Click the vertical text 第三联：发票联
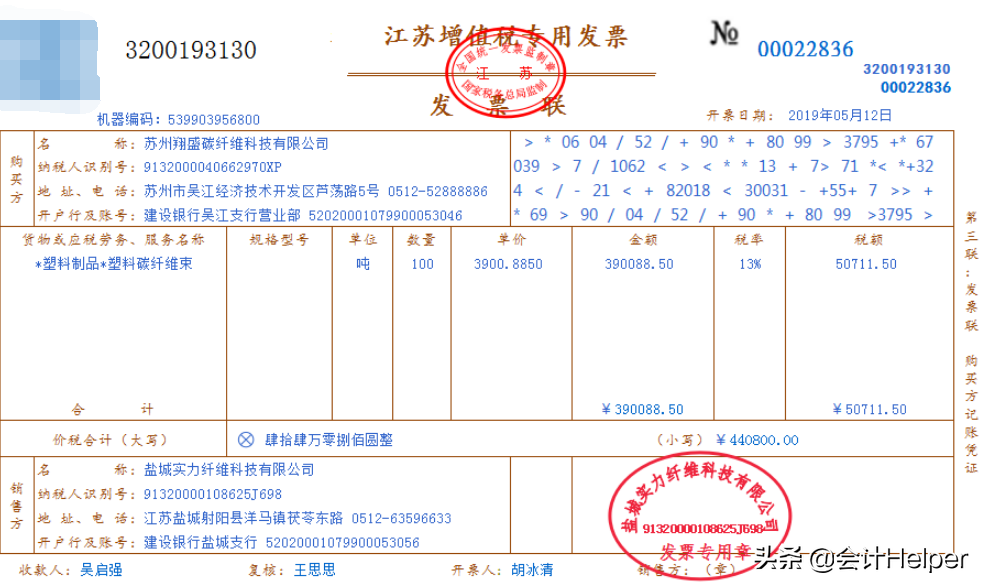 click(x=971, y=272)
